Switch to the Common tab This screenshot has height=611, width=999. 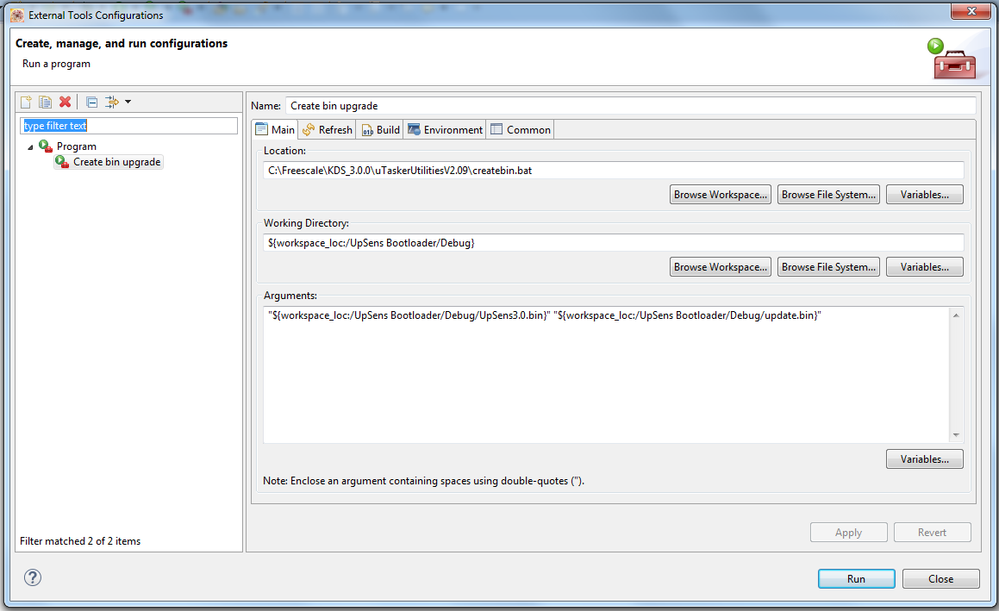(x=520, y=129)
